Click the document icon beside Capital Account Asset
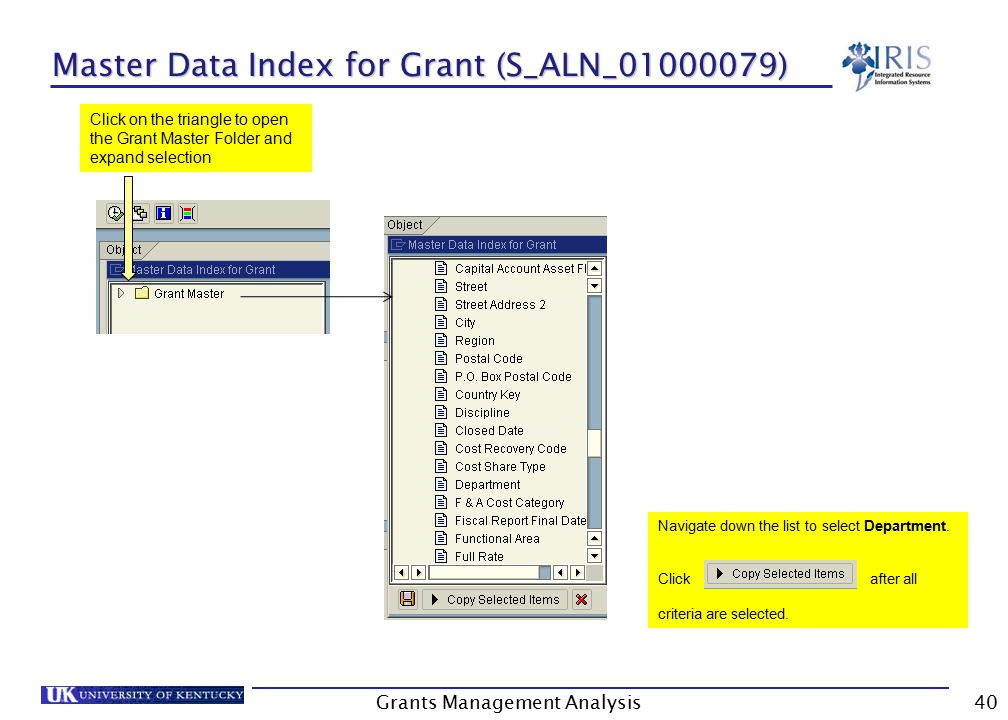1008x720 pixels. pyautogui.click(x=441, y=268)
